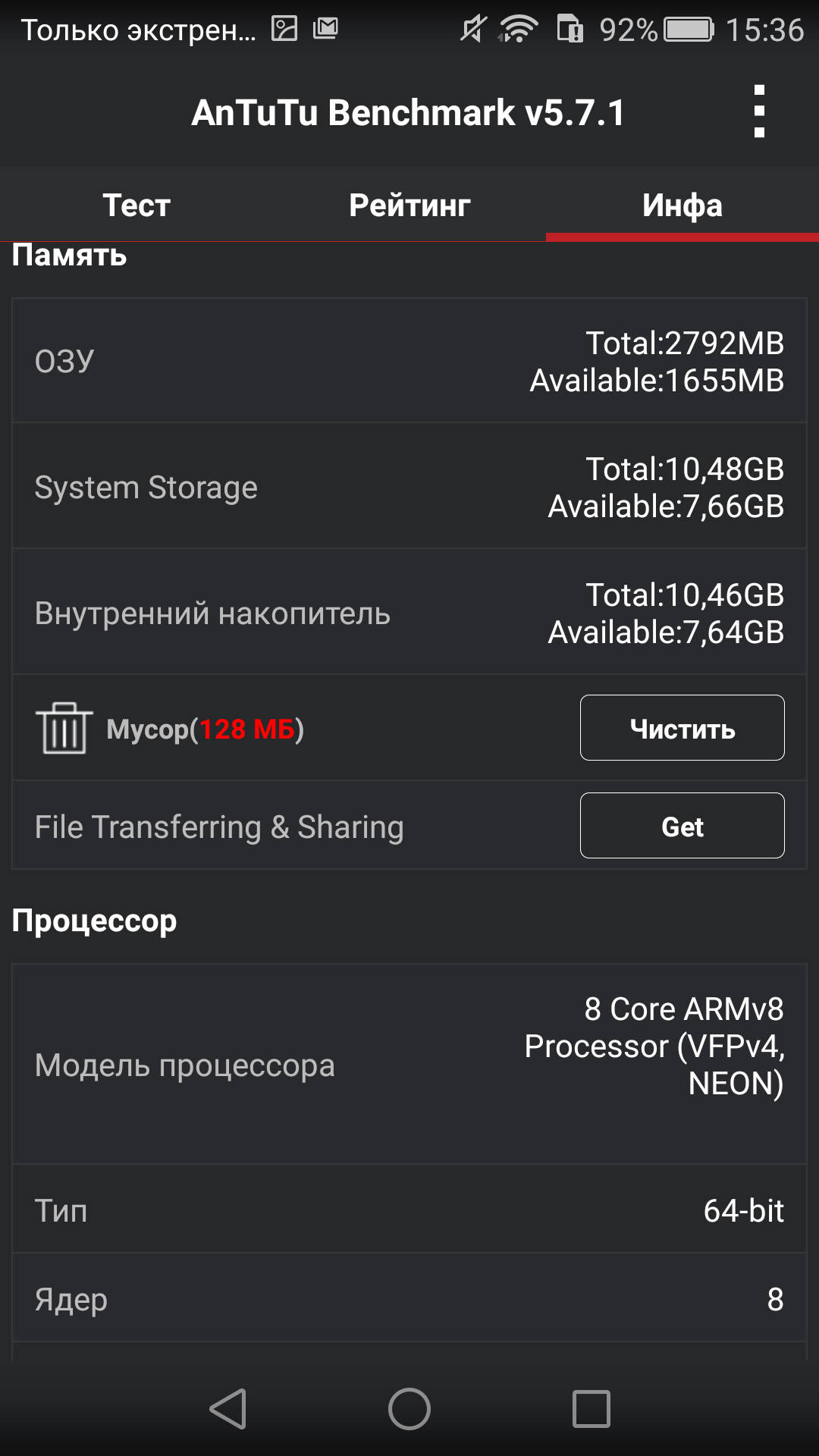Tap the muted sound status icon
Viewport: 819px width, 1456px height.
(473, 30)
